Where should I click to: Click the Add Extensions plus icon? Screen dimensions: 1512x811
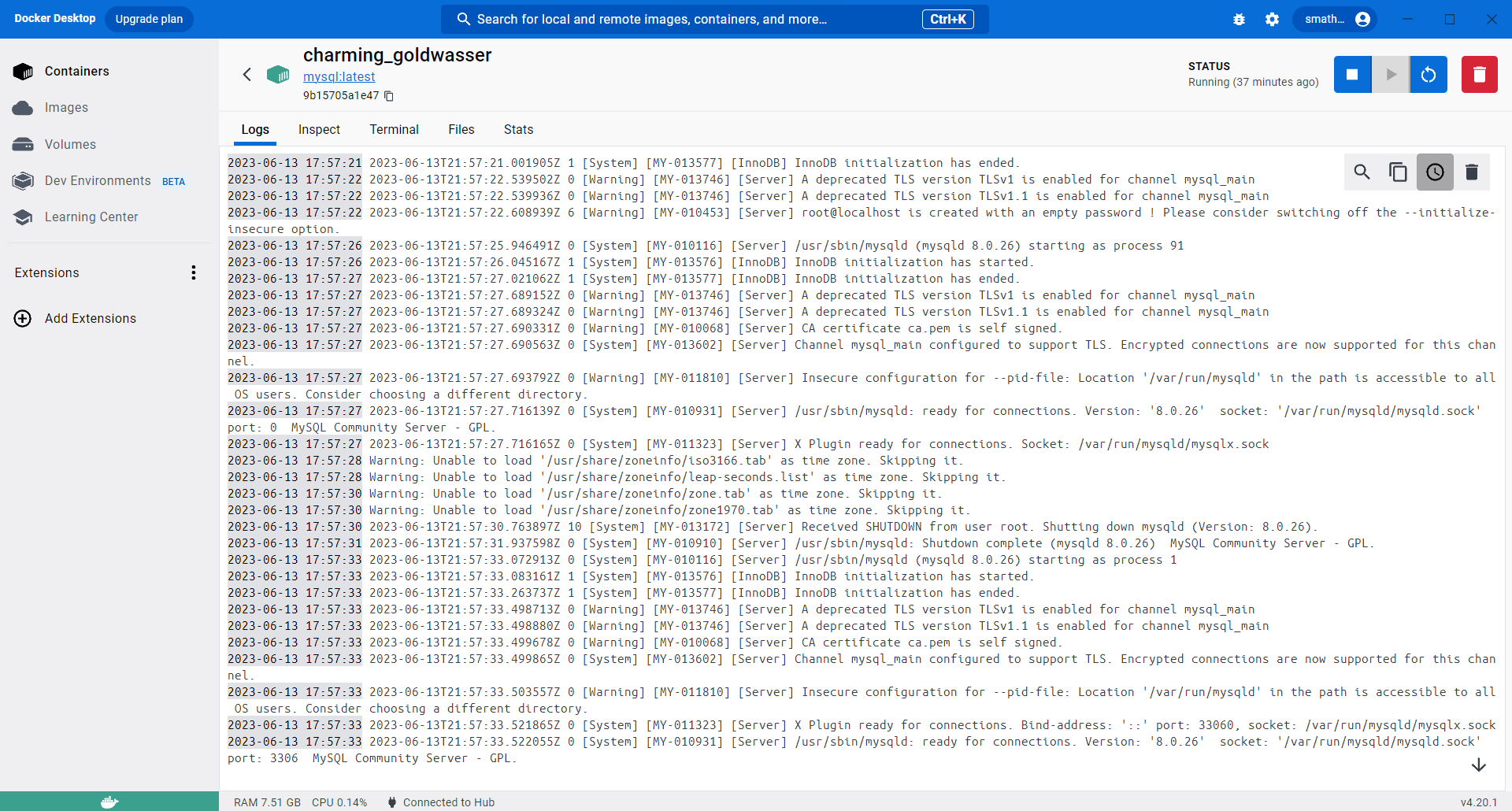coord(23,318)
